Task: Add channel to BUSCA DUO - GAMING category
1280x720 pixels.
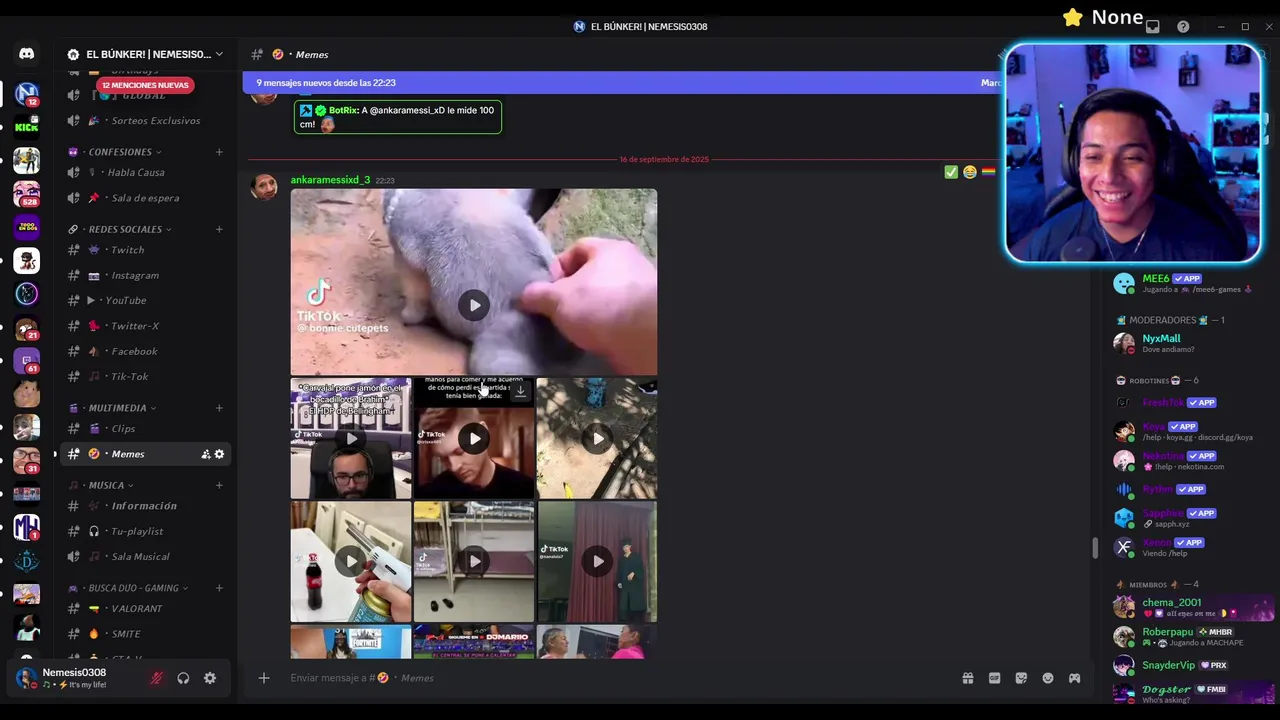Action: point(219,588)
